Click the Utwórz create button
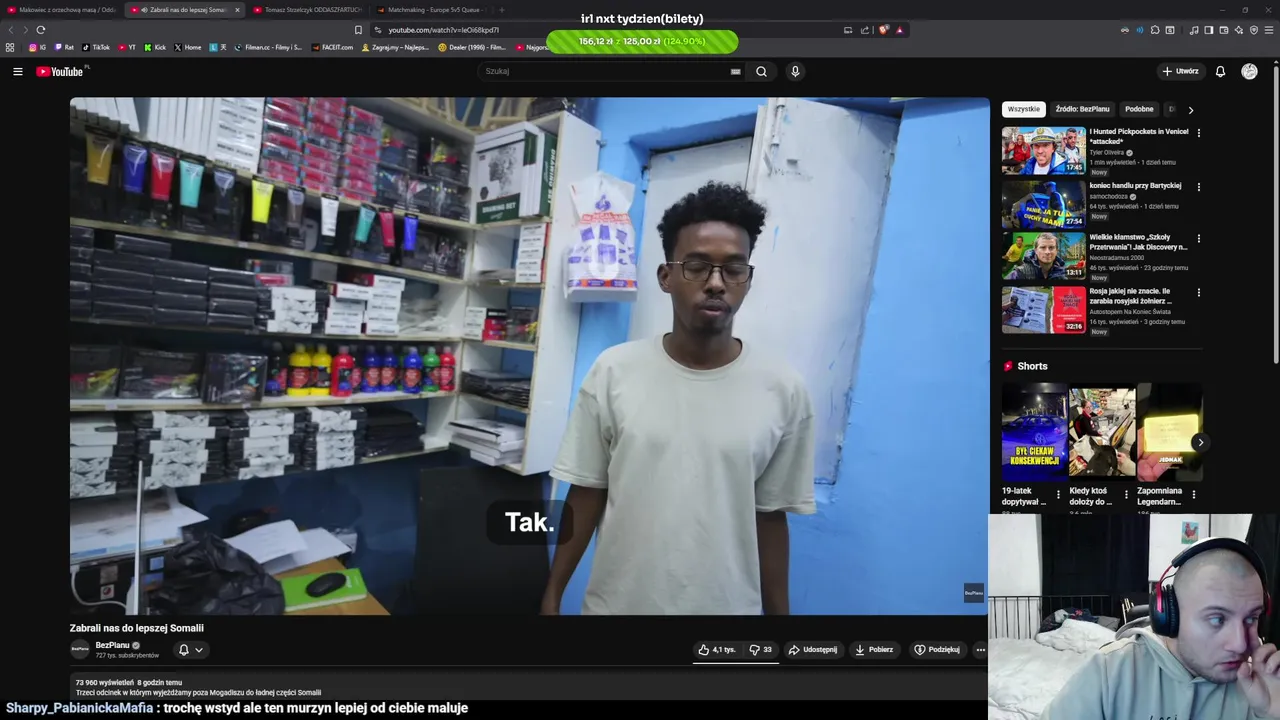The height and width of the screenshot is (720, 1280). click(1180, 71)
